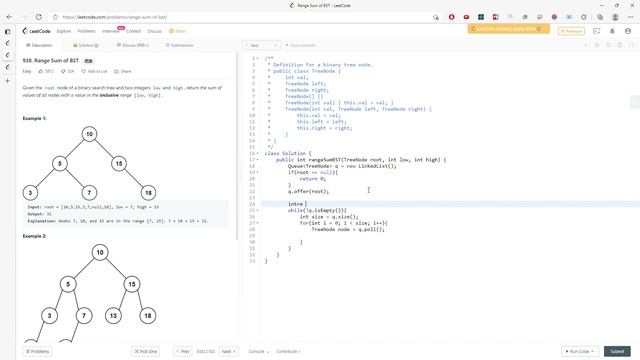The height and width of the screenshot is (360, 640).
Task: Collapse the comment fold arrow at line 1
Action: click(258, 58)
